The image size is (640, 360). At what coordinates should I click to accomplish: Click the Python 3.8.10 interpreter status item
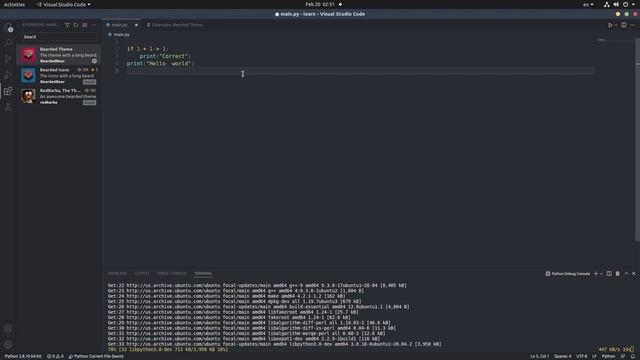pyautogui.click(x=23, y=356)
